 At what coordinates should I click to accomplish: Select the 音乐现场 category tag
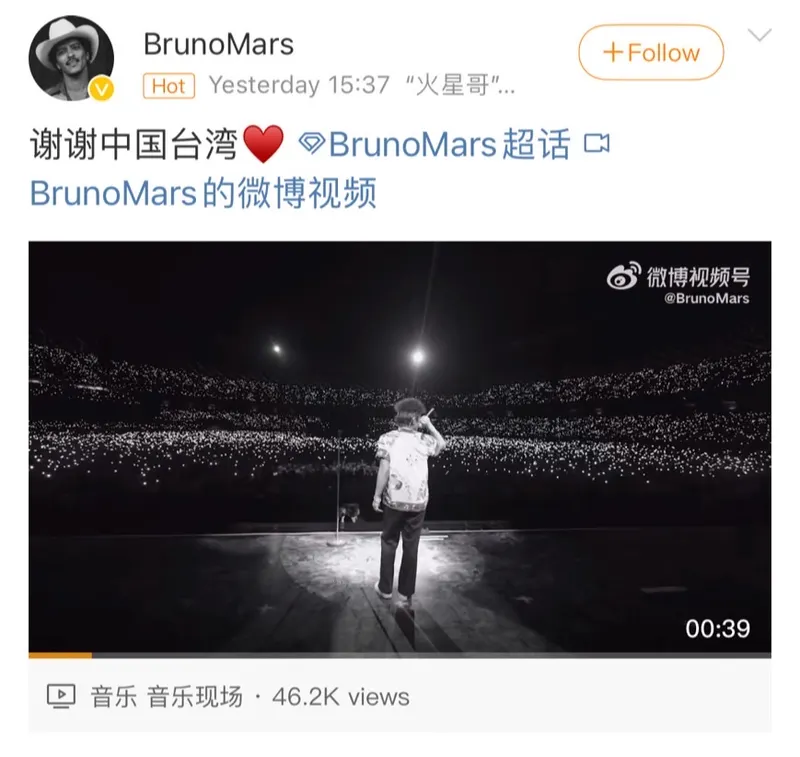195,697
